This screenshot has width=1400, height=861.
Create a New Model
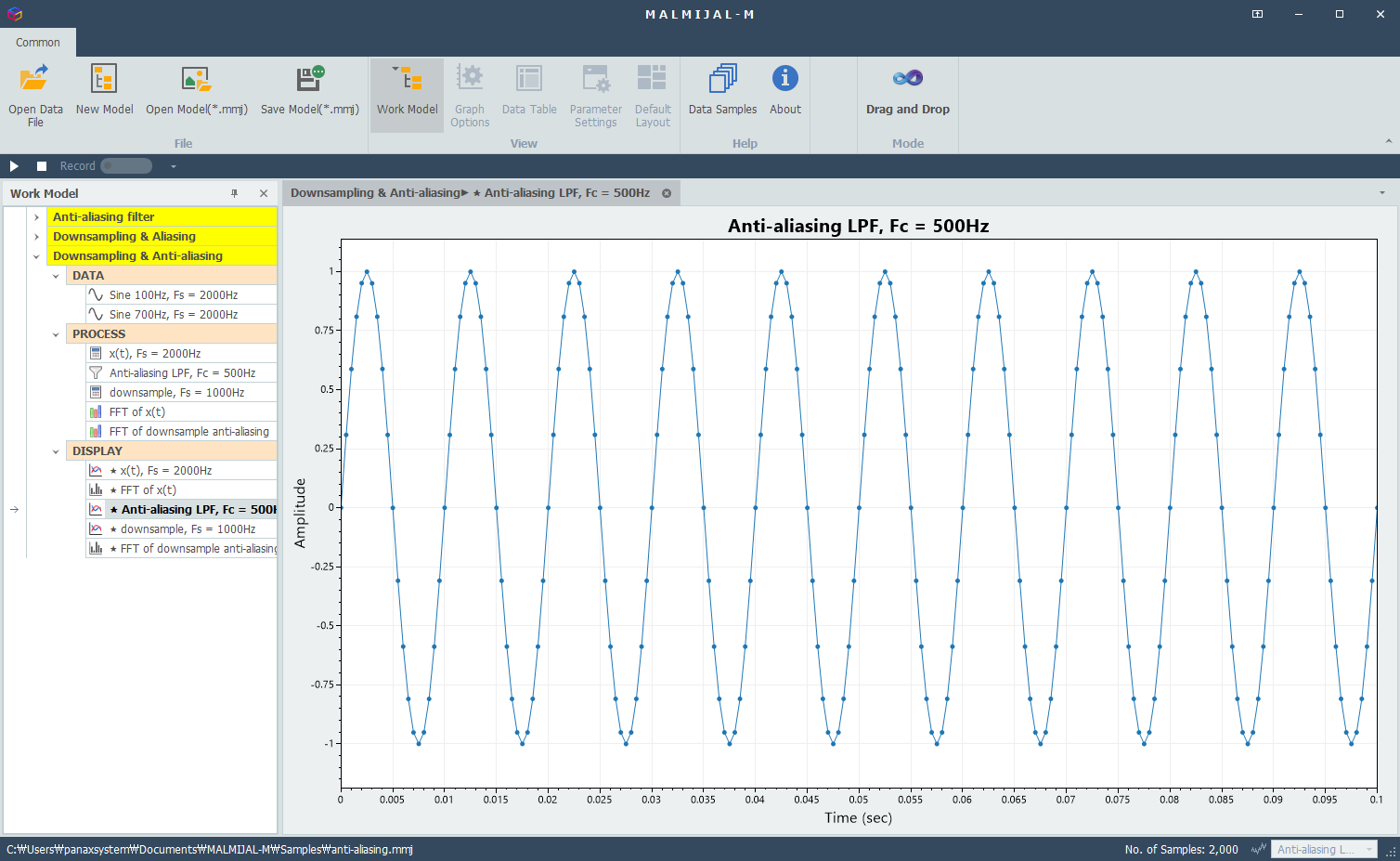[104, 90]
